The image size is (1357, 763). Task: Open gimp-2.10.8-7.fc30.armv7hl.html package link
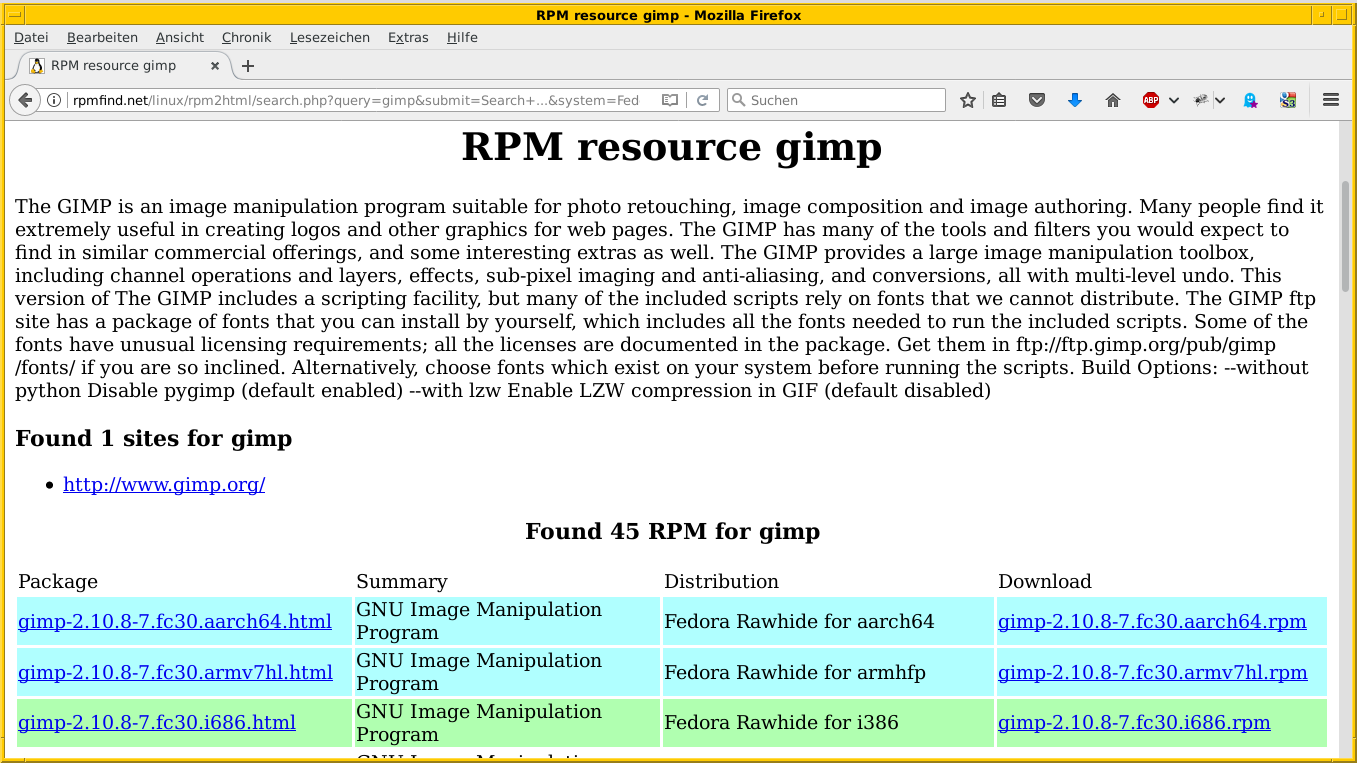tap(175, 672)
